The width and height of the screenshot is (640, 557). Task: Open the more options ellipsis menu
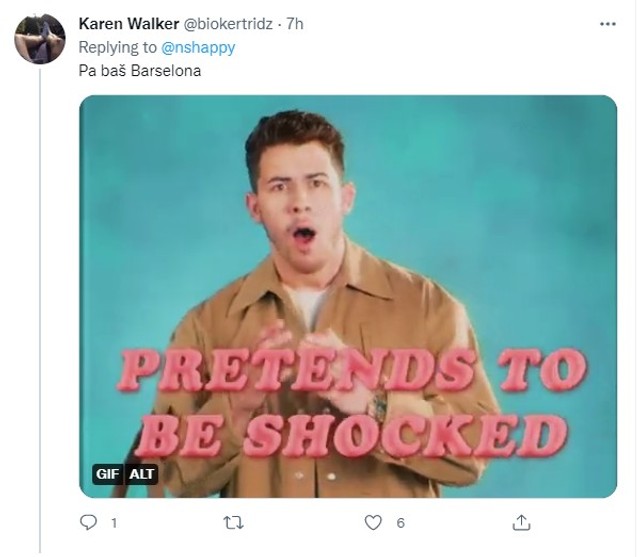point(607,22)
